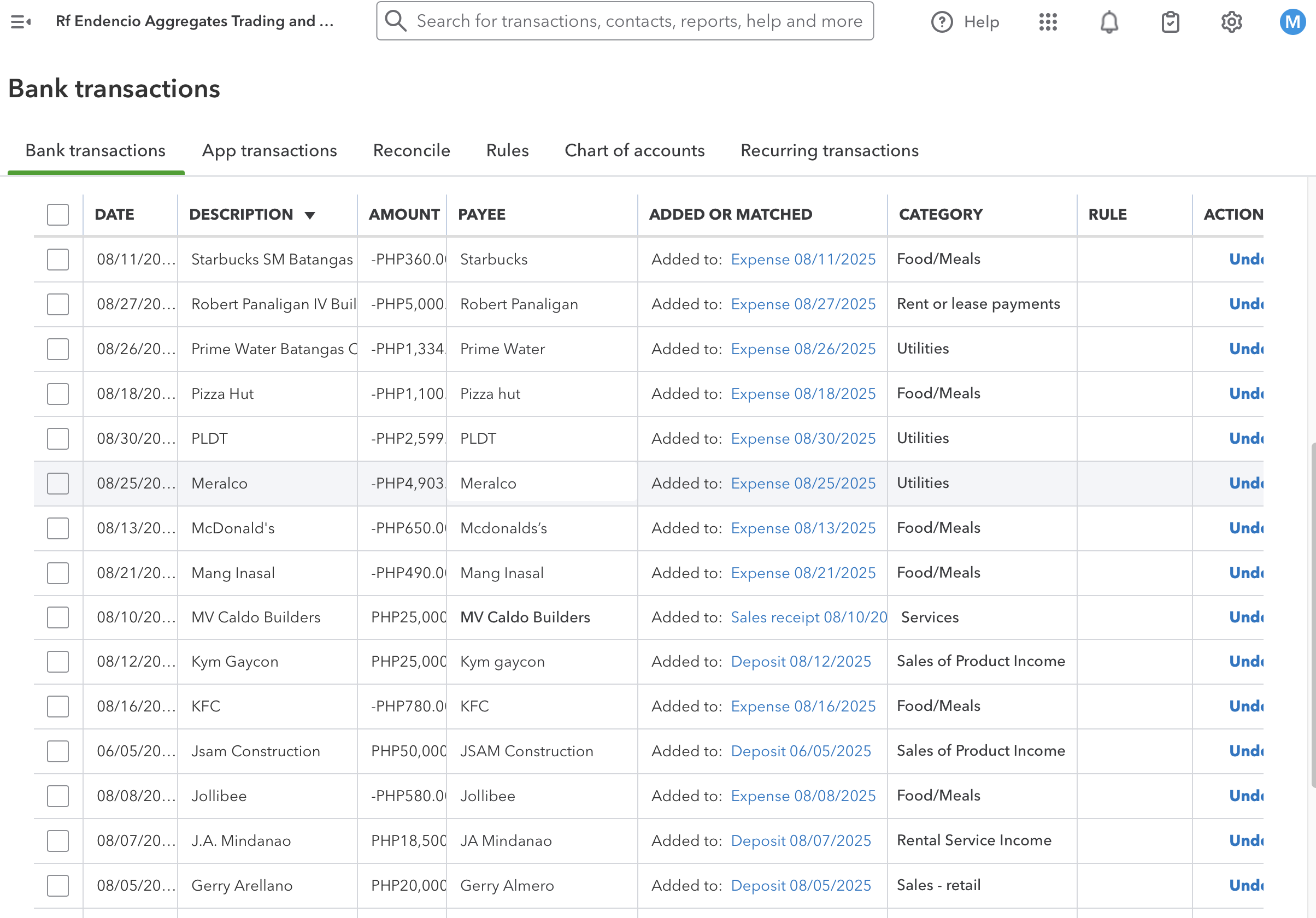Click the Date column header
The image size is (1316, 918).
[115, 214]
